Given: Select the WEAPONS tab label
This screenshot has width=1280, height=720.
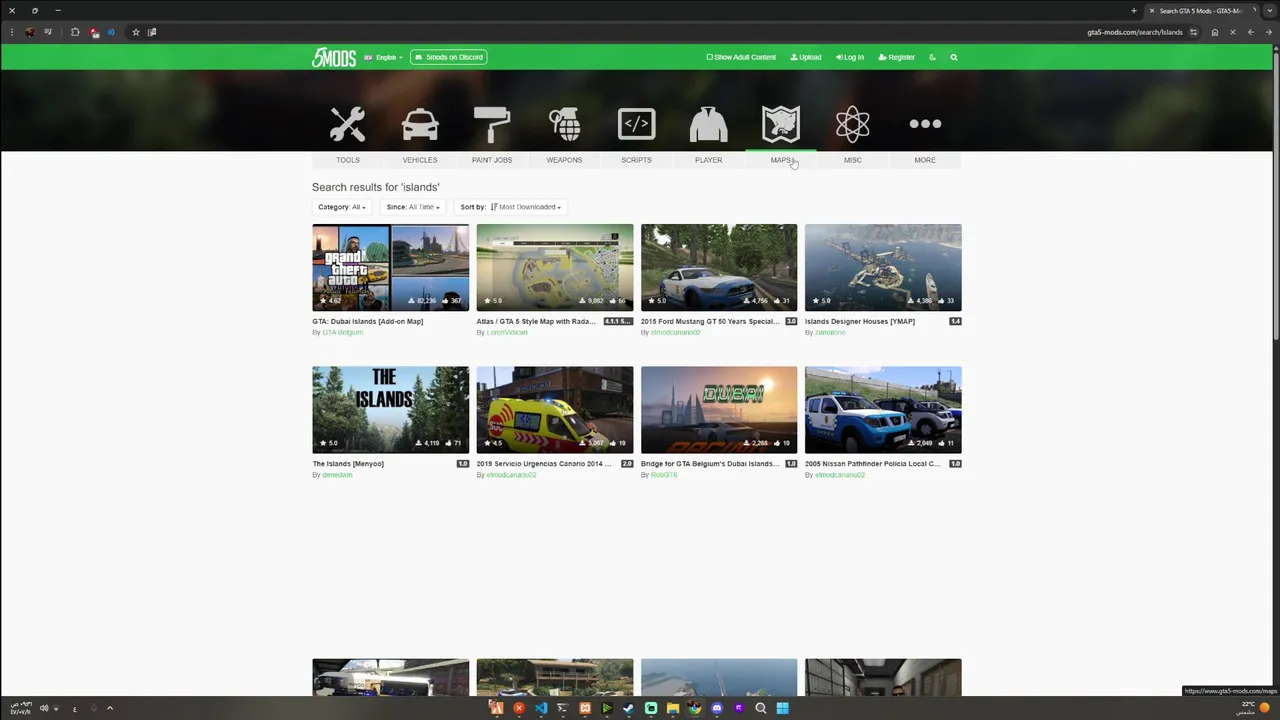Looking at the screenshot, I should point(564,160).
